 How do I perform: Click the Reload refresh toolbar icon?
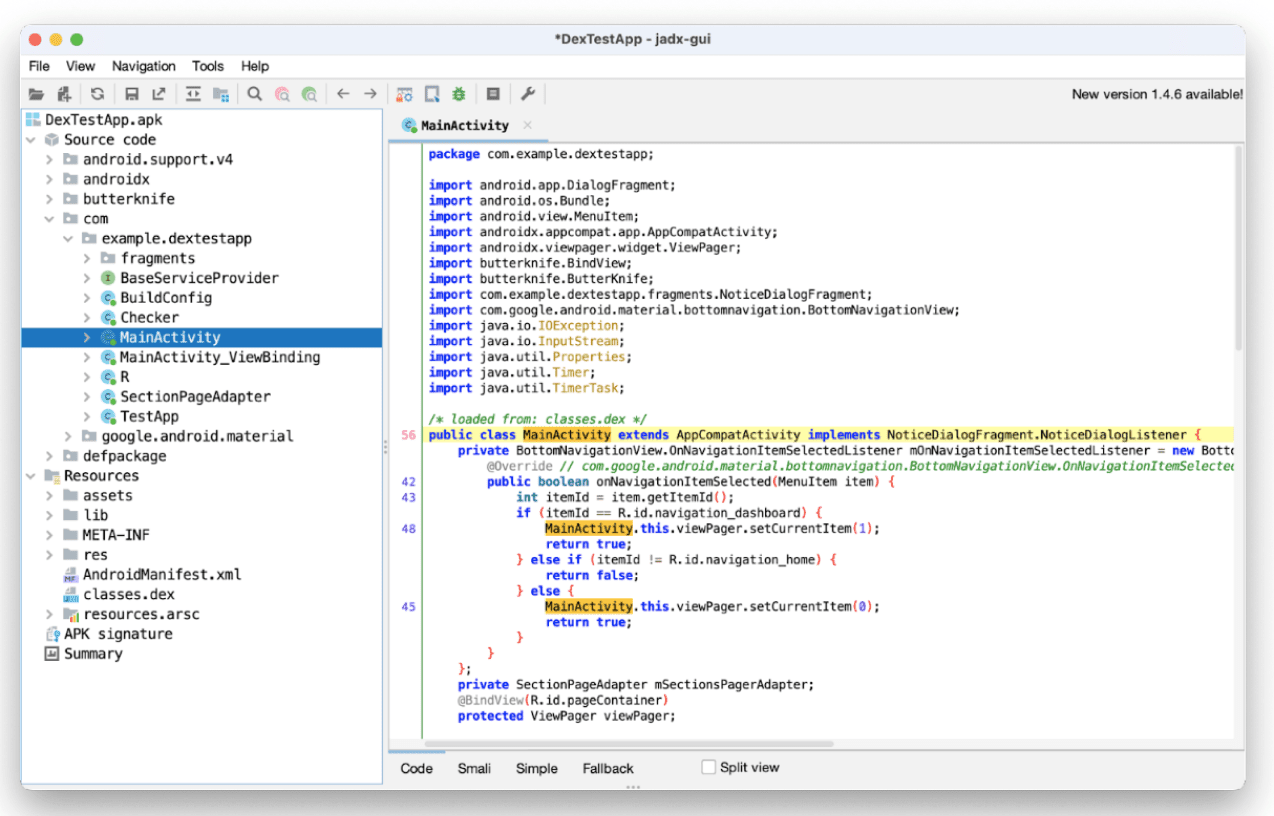(97, 94)
